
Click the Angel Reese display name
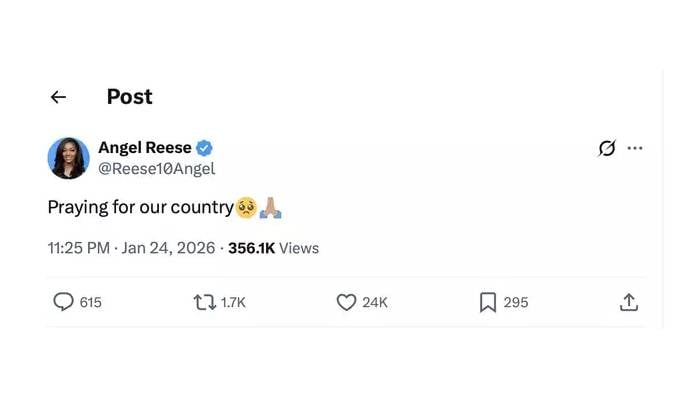coord(144,148)
